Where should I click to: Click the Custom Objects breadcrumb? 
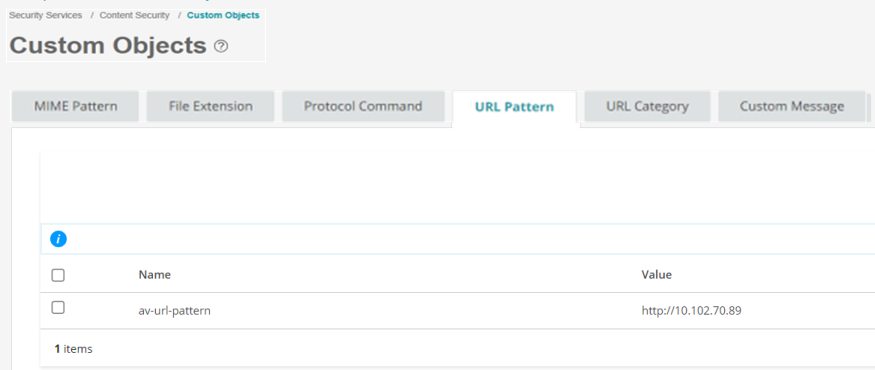point(223,15)
